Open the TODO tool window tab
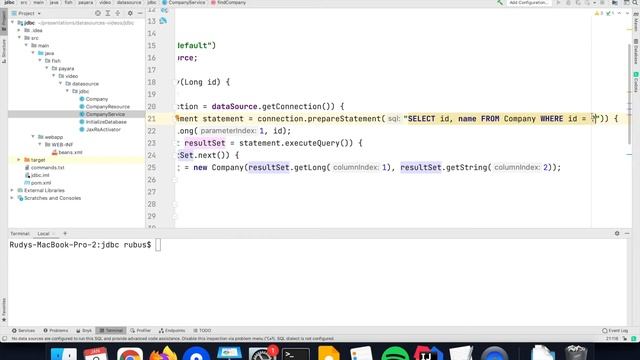Viewport: 640px width, 360px height. coord(202,330)
